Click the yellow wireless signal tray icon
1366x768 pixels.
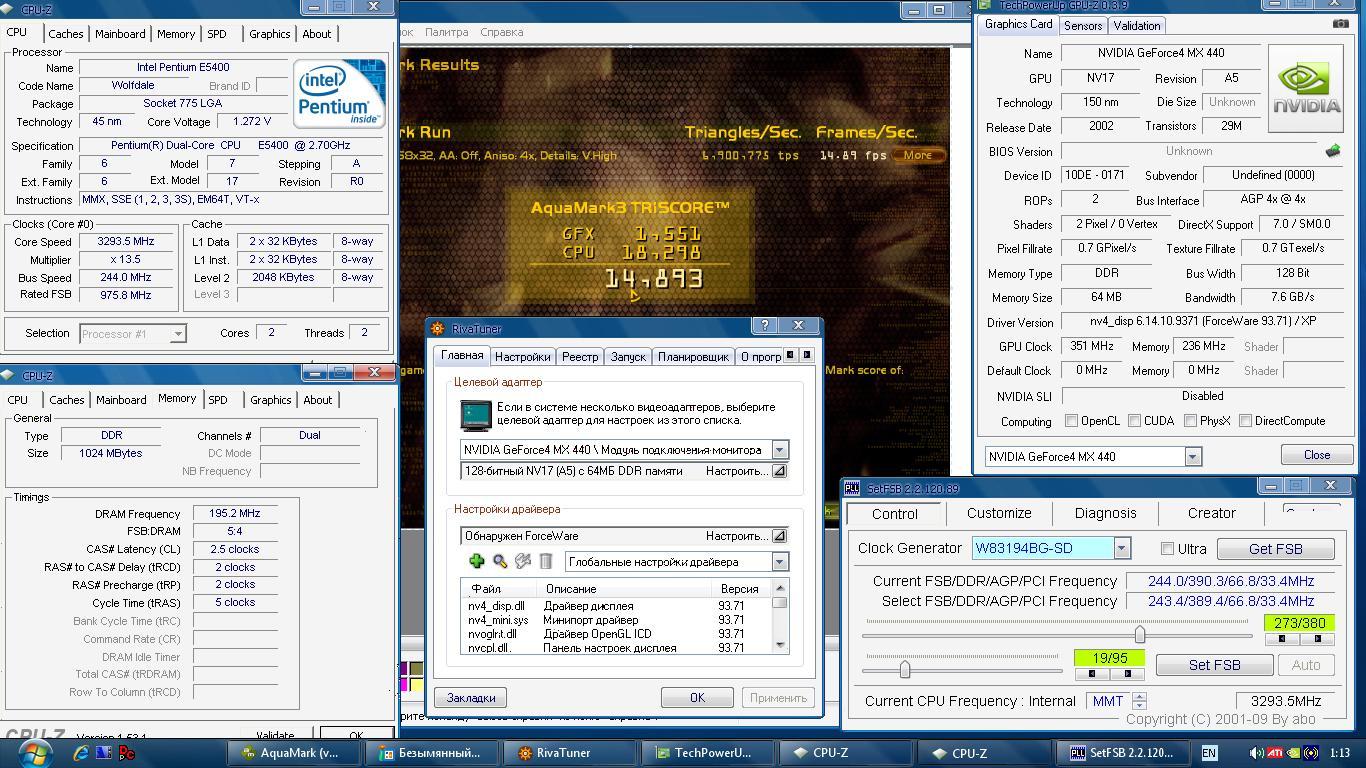pyautogui.click(x=1311, y=753)
